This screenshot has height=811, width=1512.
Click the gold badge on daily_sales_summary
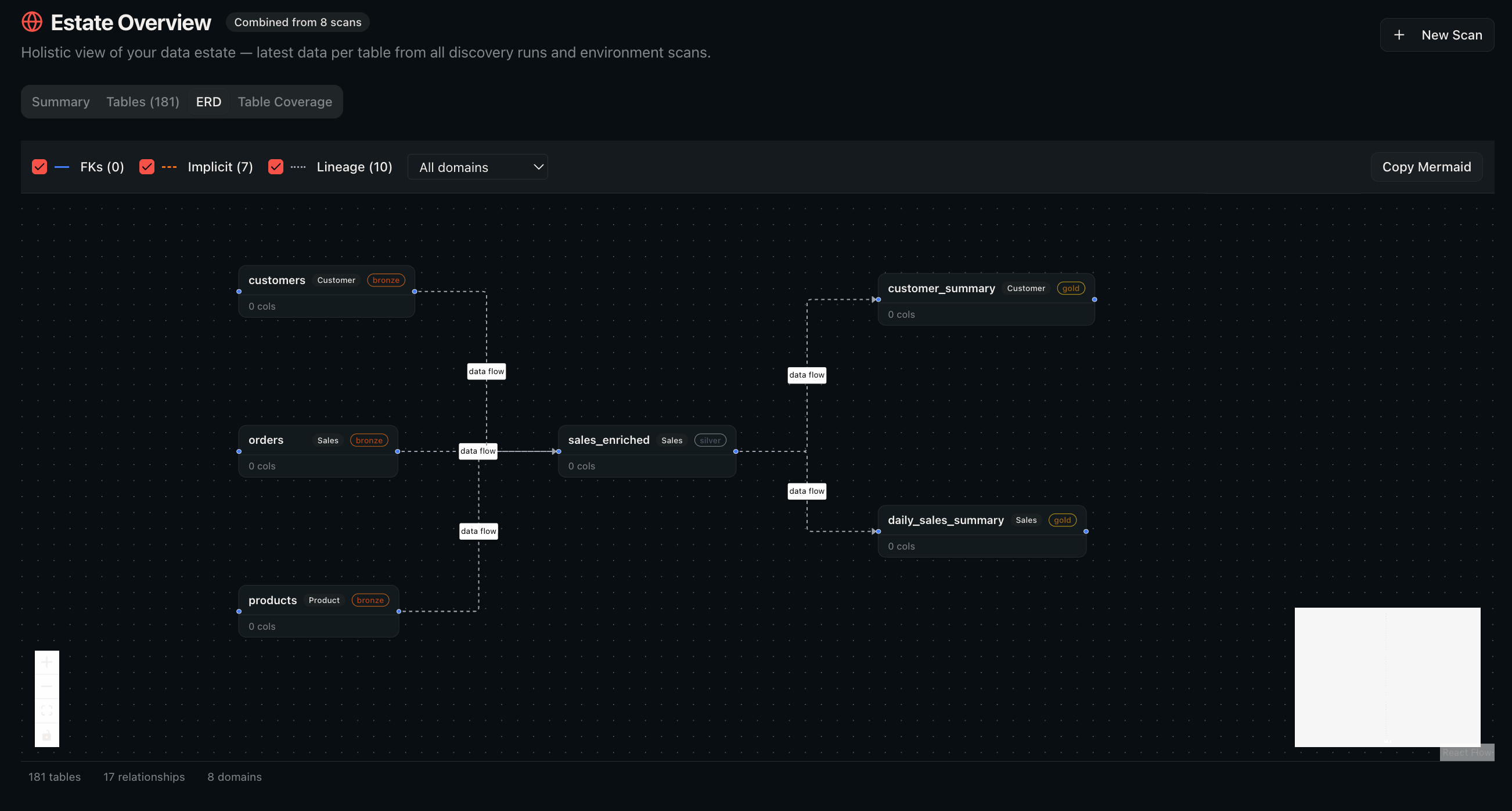(1062, 521)
